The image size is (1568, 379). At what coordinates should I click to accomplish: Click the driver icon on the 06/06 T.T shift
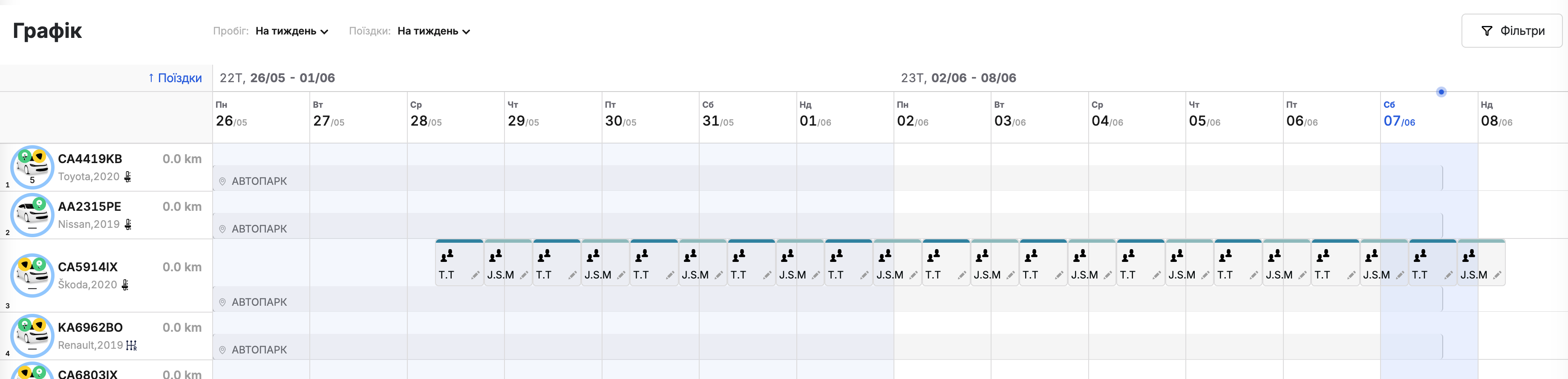pyautogui.click(x=1323, y=255)
